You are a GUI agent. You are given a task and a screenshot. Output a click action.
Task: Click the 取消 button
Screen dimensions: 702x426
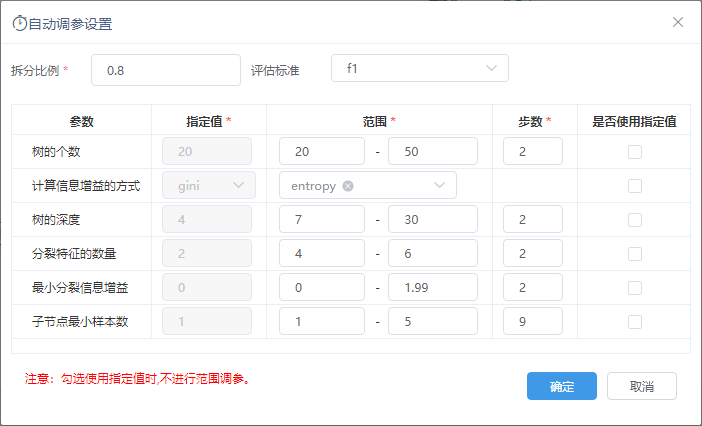click(x=642, y=386)
